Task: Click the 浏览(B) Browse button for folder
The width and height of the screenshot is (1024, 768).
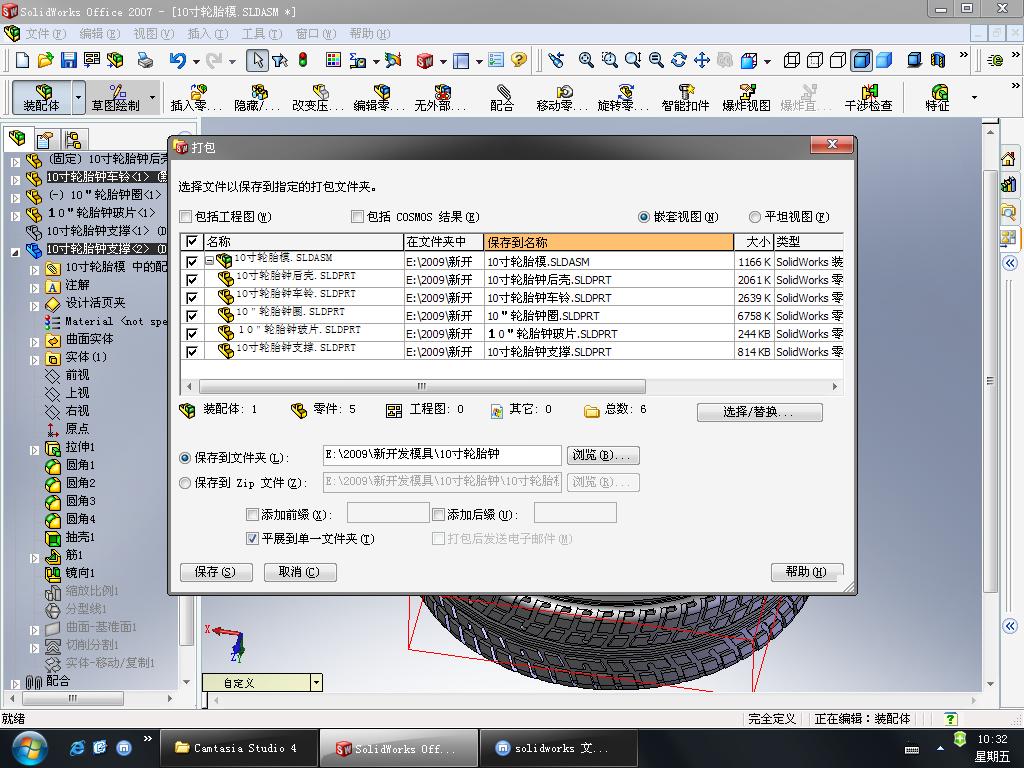Action: pyautogui.click(x=602, y=455)
